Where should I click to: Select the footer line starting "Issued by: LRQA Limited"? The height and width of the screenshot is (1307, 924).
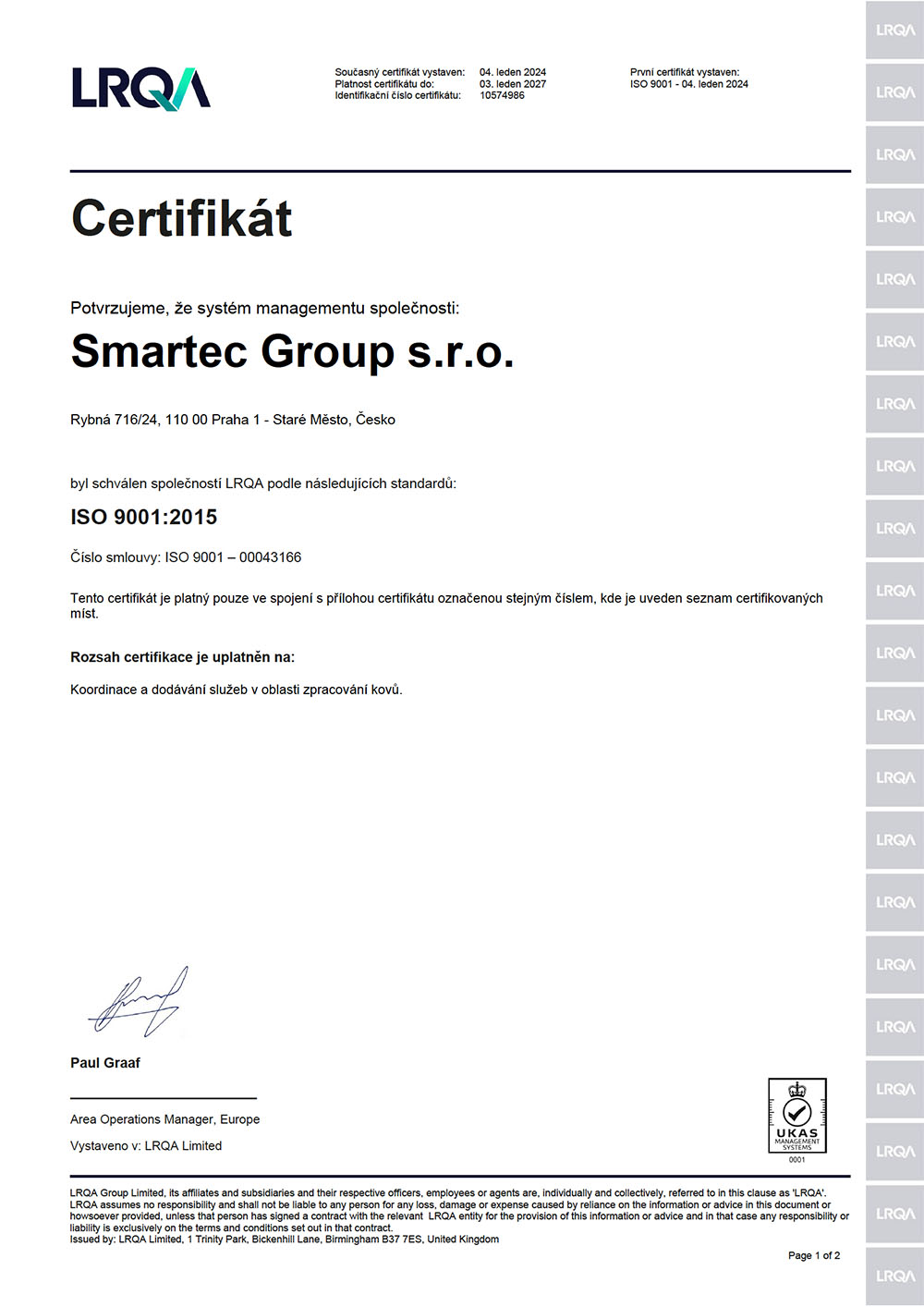(285, 1240)
